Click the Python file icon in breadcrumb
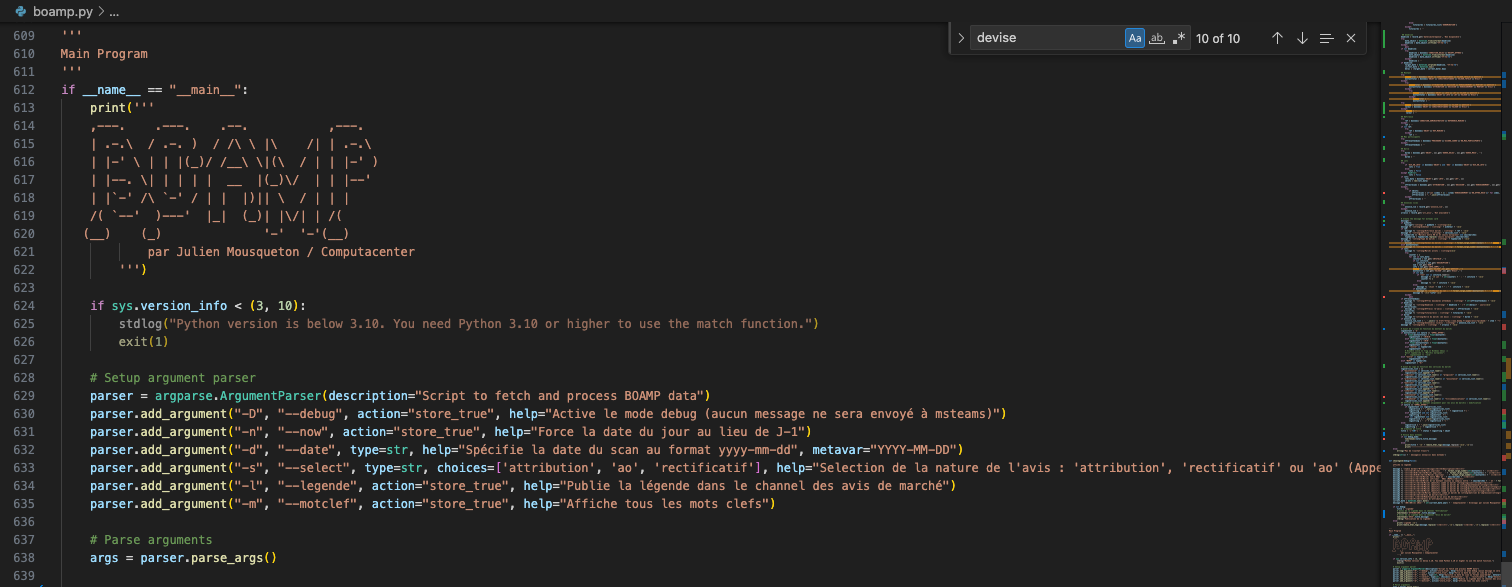1512x587 pixels. (21, 11)
